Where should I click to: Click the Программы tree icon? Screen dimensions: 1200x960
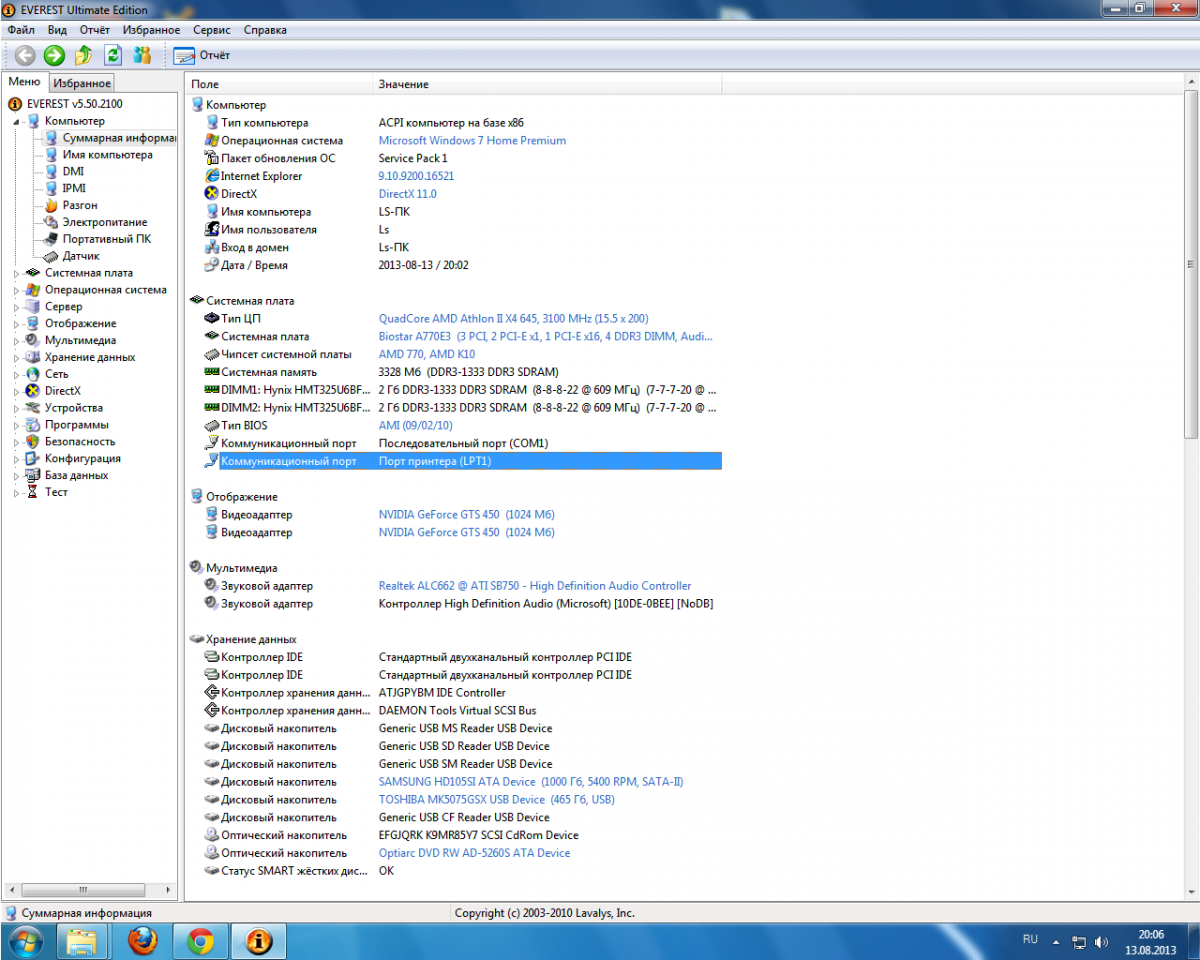[x=33, y=425]
